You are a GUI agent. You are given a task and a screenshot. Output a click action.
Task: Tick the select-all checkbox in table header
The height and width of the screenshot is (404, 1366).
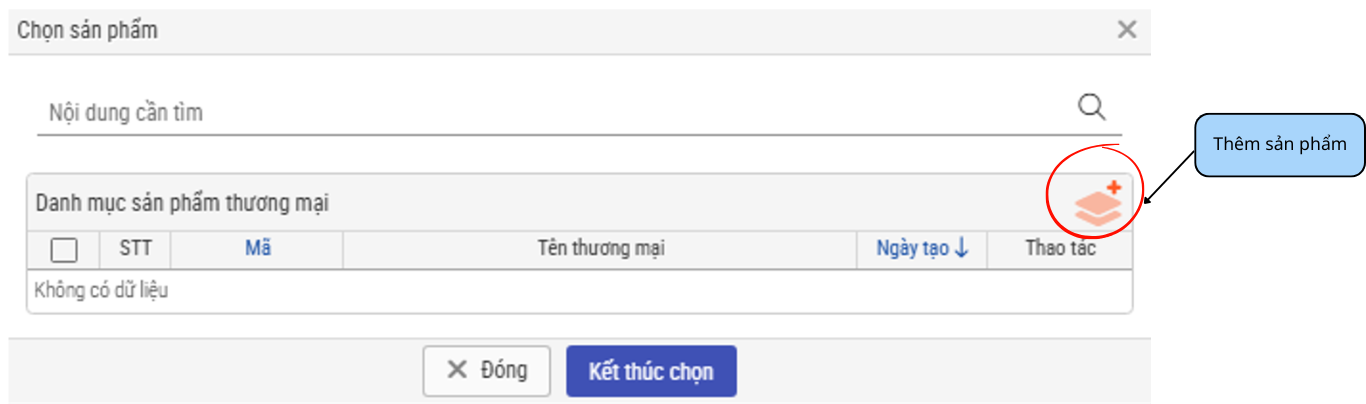click(x=64, y=250)
